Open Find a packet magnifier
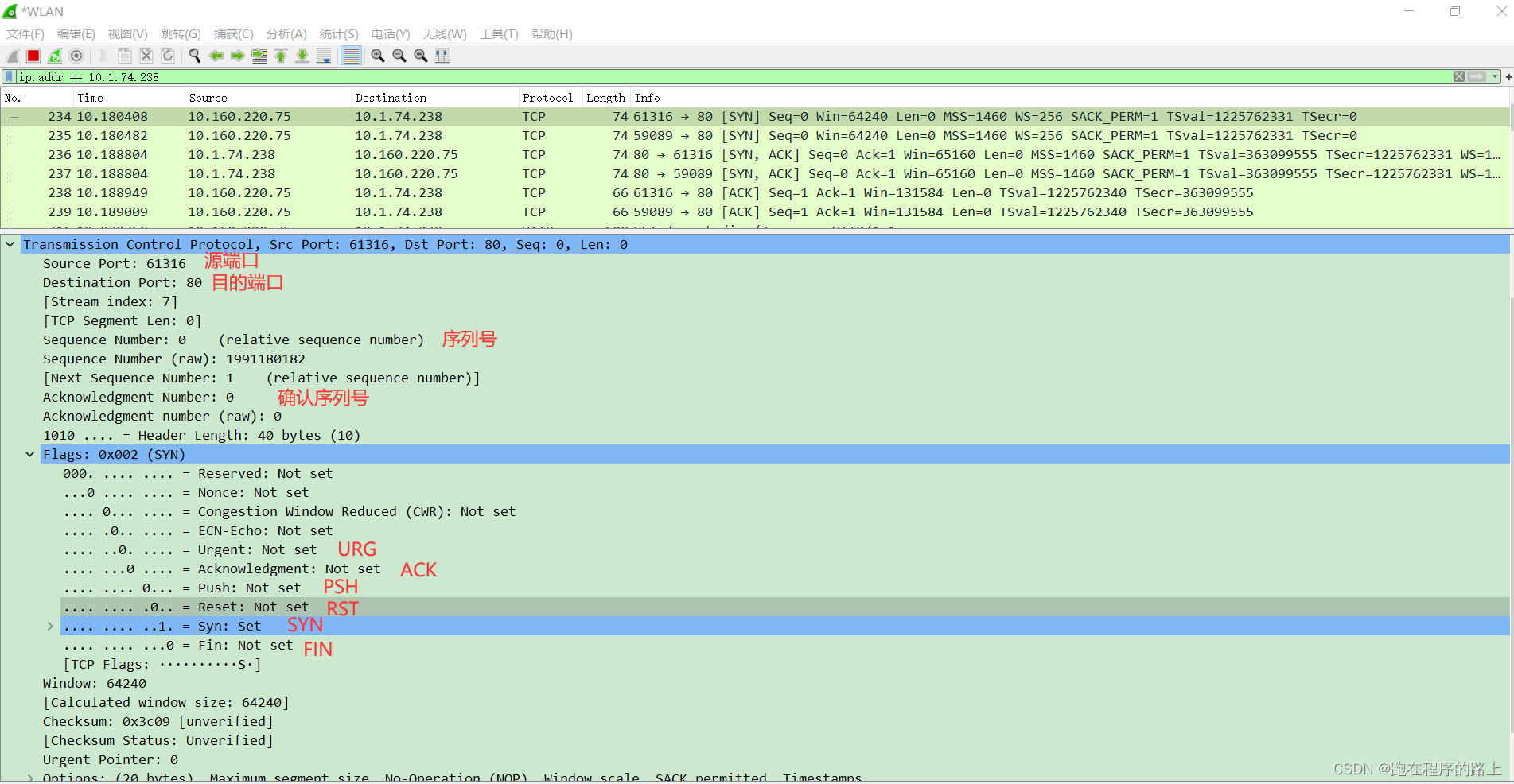 pyautogui.click(x=194, y=56)
